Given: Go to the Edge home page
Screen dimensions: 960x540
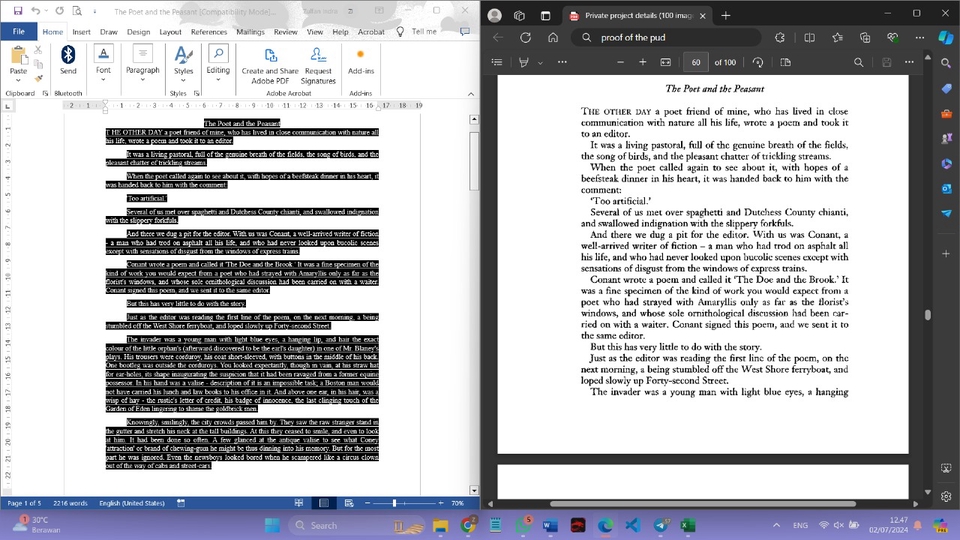Looking at the screenshot, I should (553, 37).
